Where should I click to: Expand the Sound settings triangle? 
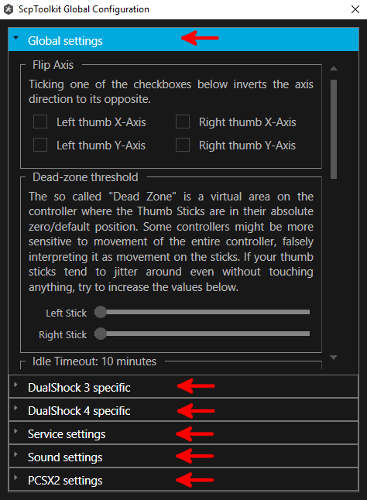[x=15, y=454]
